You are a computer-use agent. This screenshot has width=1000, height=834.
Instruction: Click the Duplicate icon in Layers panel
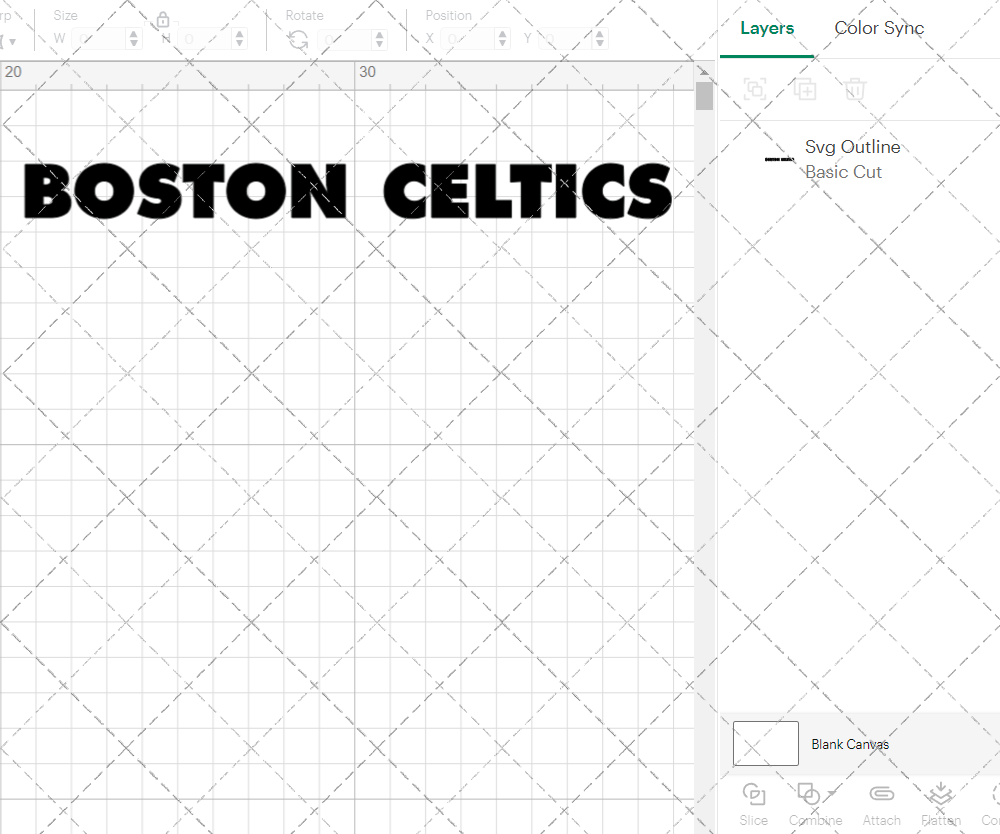coord(805,89)
